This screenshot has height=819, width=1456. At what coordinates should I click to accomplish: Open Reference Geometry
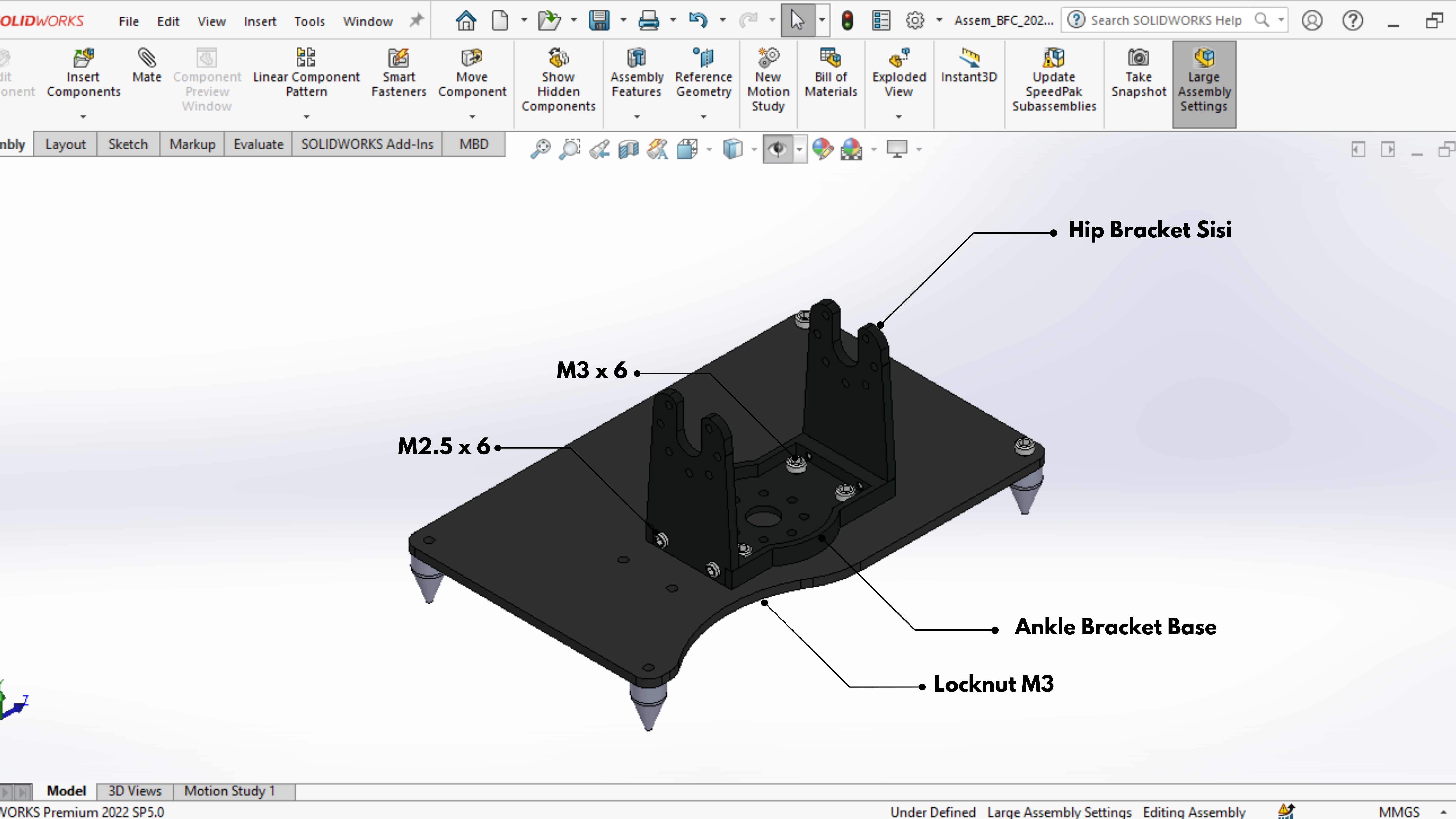[703, 73]
